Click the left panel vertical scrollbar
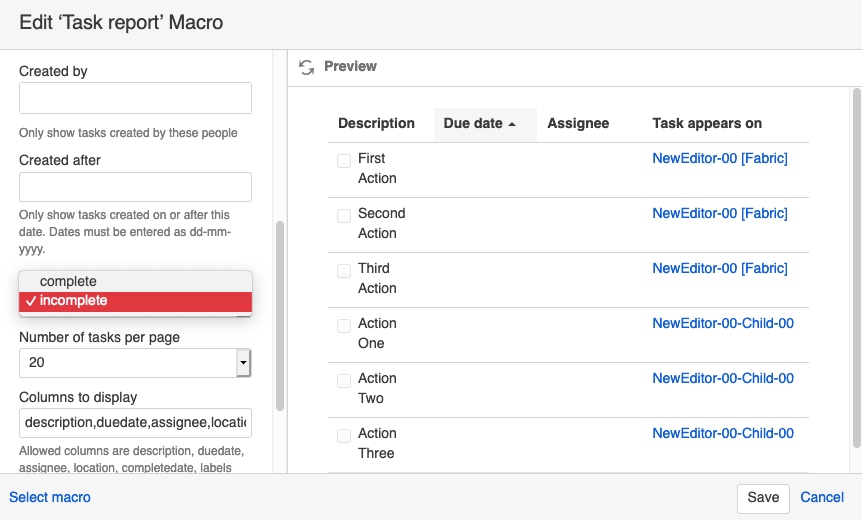Image resolution: width=862 pixels, height=520 pixels. [x=280, y=315]
